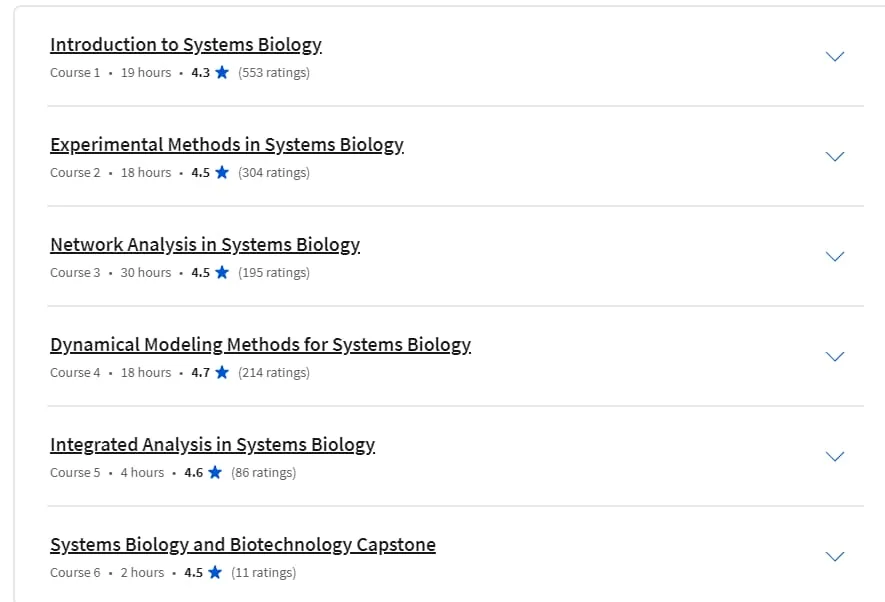Click the star icon in Course 3 row
Viewport: 885px width, 602px height.
pyautogui.click(x=222, y=272)
